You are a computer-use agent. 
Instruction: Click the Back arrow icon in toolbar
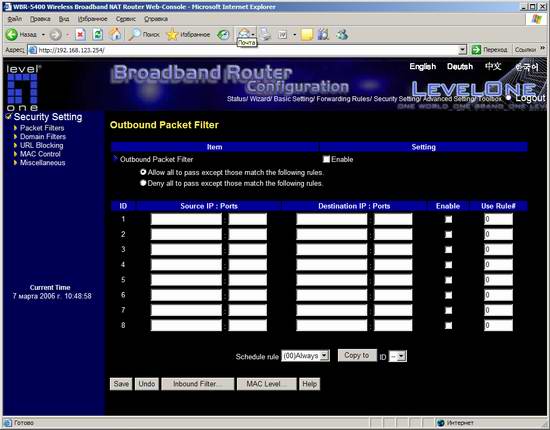(12, 34)
